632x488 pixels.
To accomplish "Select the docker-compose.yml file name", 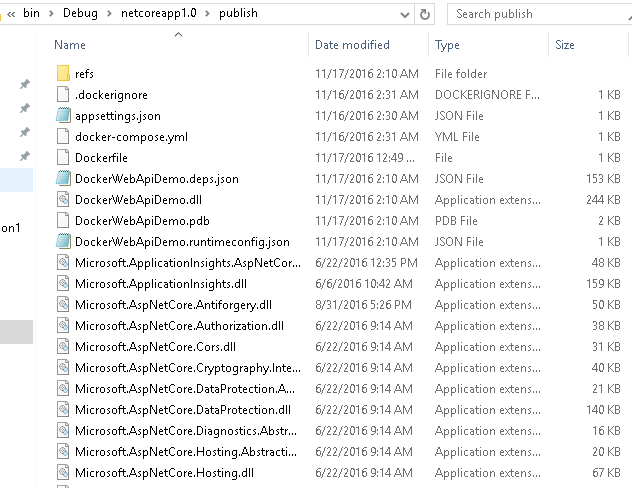I will (x=131, y=137).
